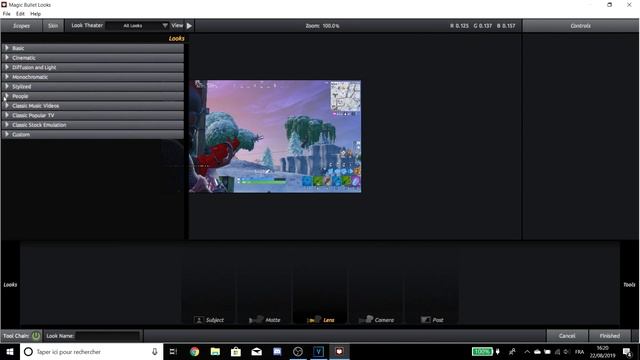Image resolution: width=640 pixels, height=360 pixels.
Task: Switch to Vegas Pro on taskbar
Action: pyautogui.click(x=319, y=352)
